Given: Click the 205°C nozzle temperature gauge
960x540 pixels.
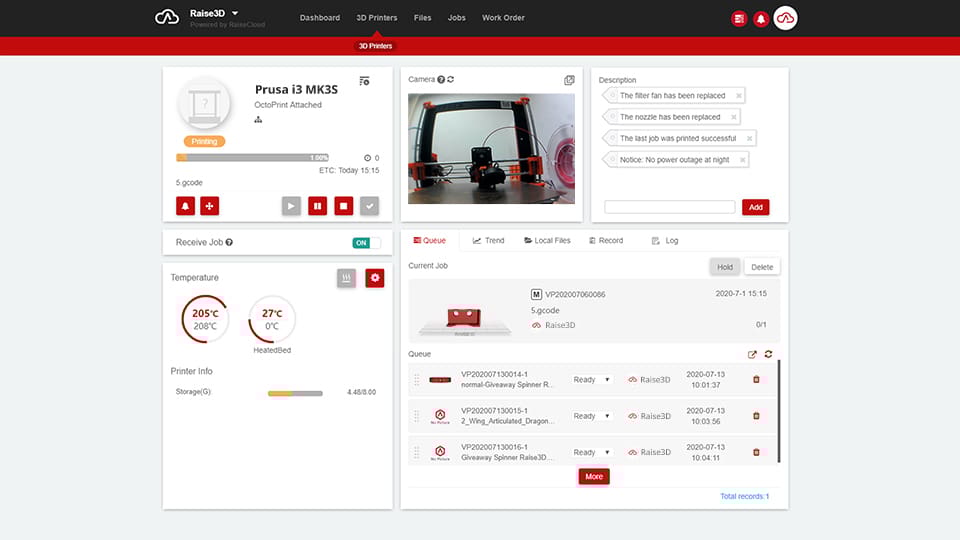Looking at the screenshot, I should [x=204, y=319].
